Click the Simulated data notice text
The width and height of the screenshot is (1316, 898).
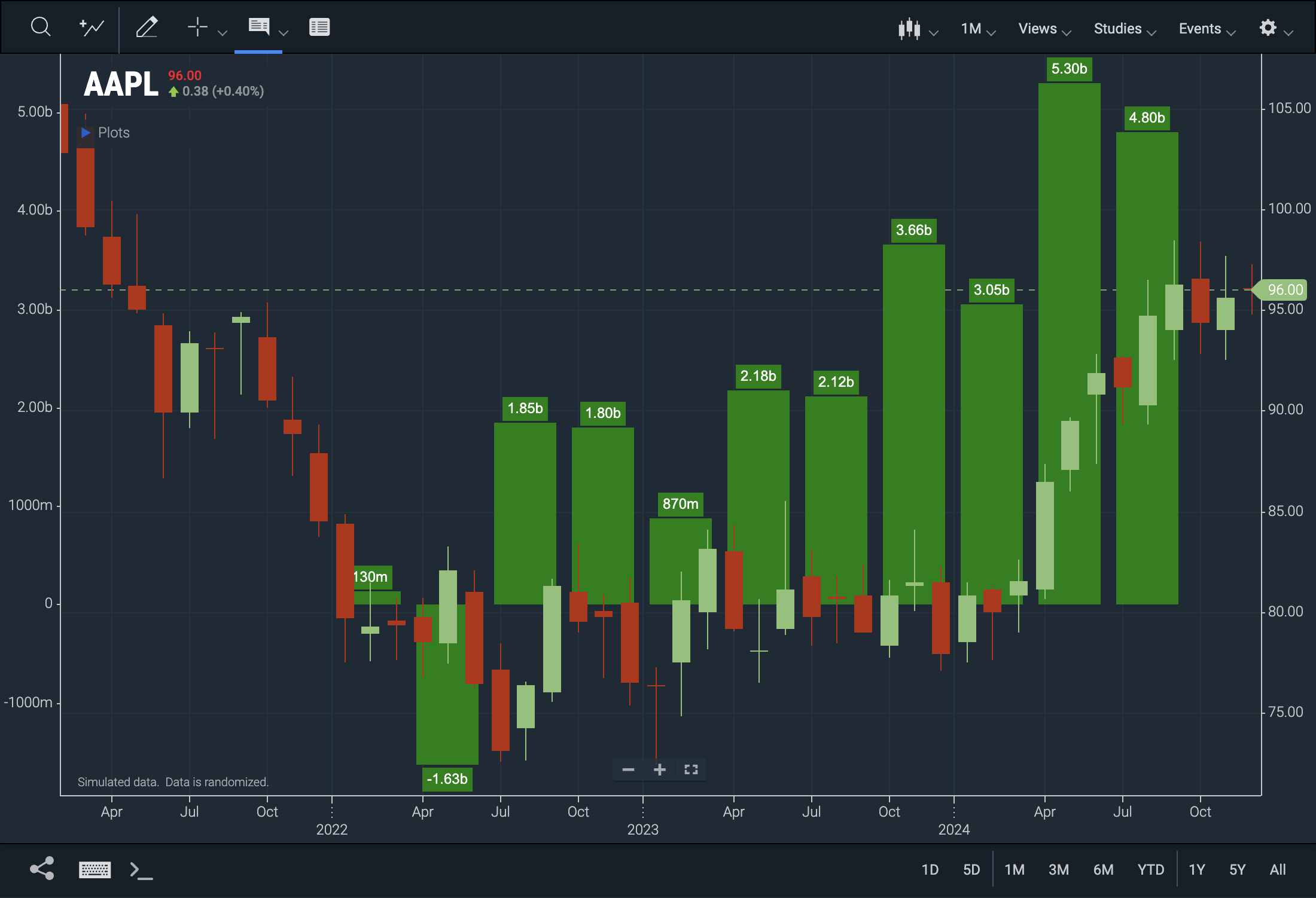click(x=173, y=782)
